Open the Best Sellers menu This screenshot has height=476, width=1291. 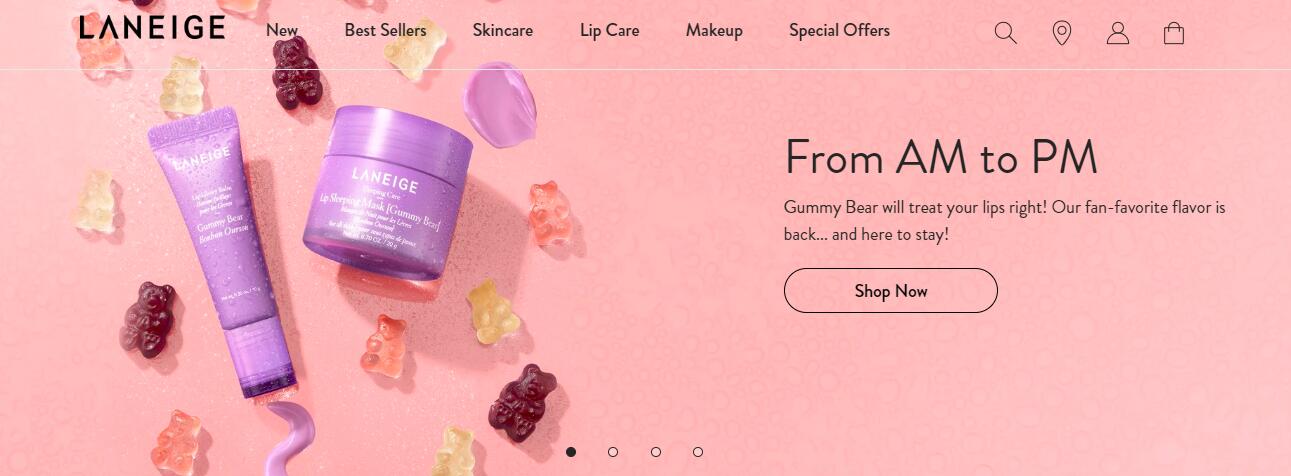click(385, 30)
